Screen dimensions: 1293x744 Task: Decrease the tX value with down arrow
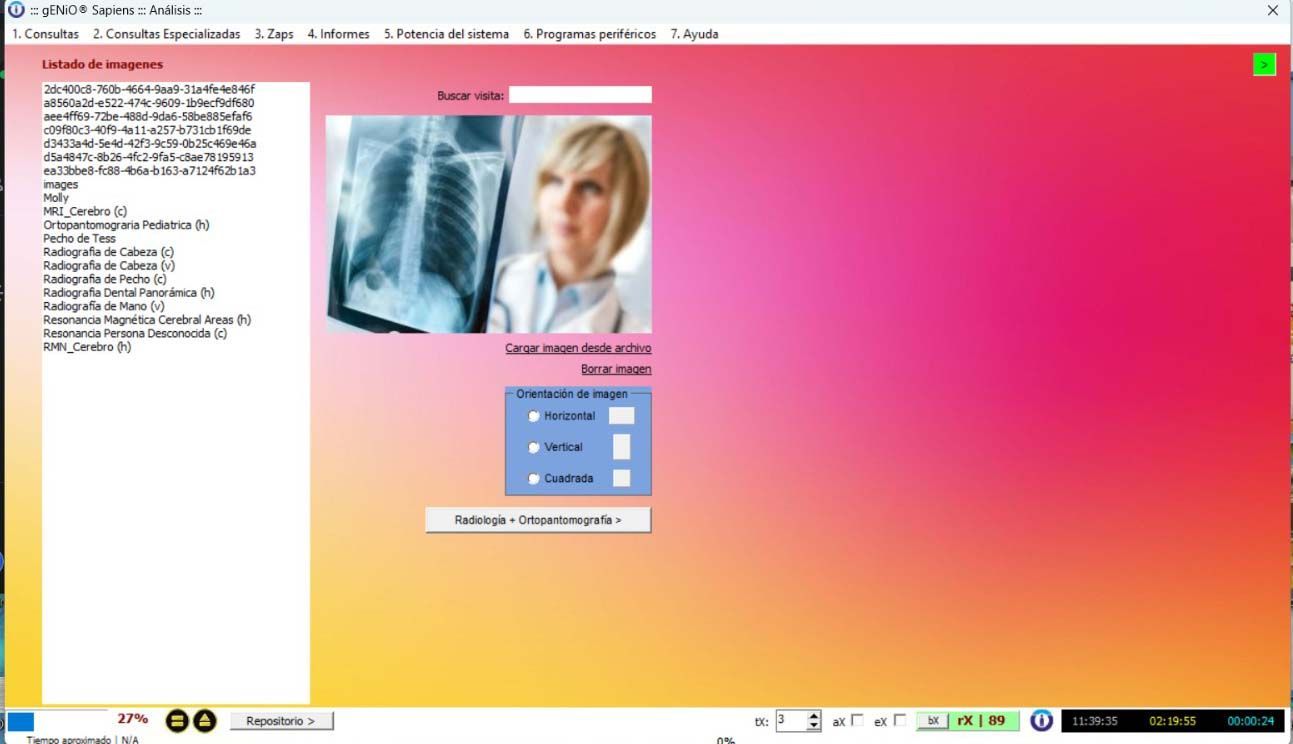coord(814,725)
